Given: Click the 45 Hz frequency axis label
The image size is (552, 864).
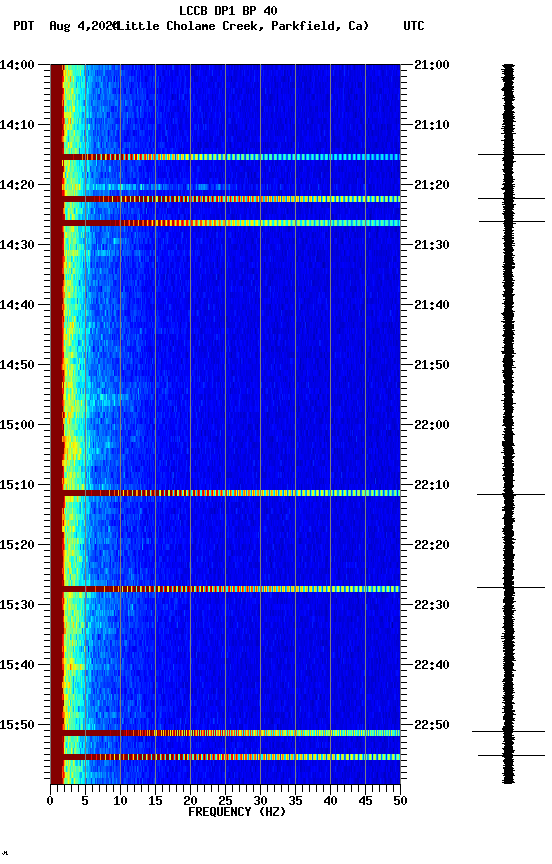Looking at the screenshot, I should 365,801.
